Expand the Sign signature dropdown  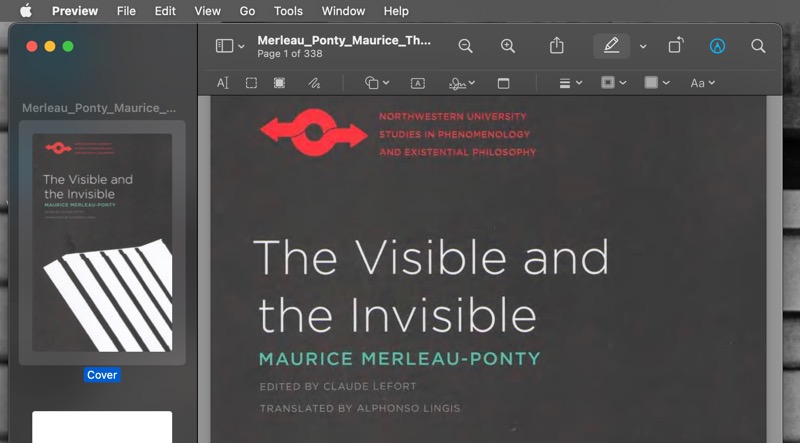click(461, 83)
